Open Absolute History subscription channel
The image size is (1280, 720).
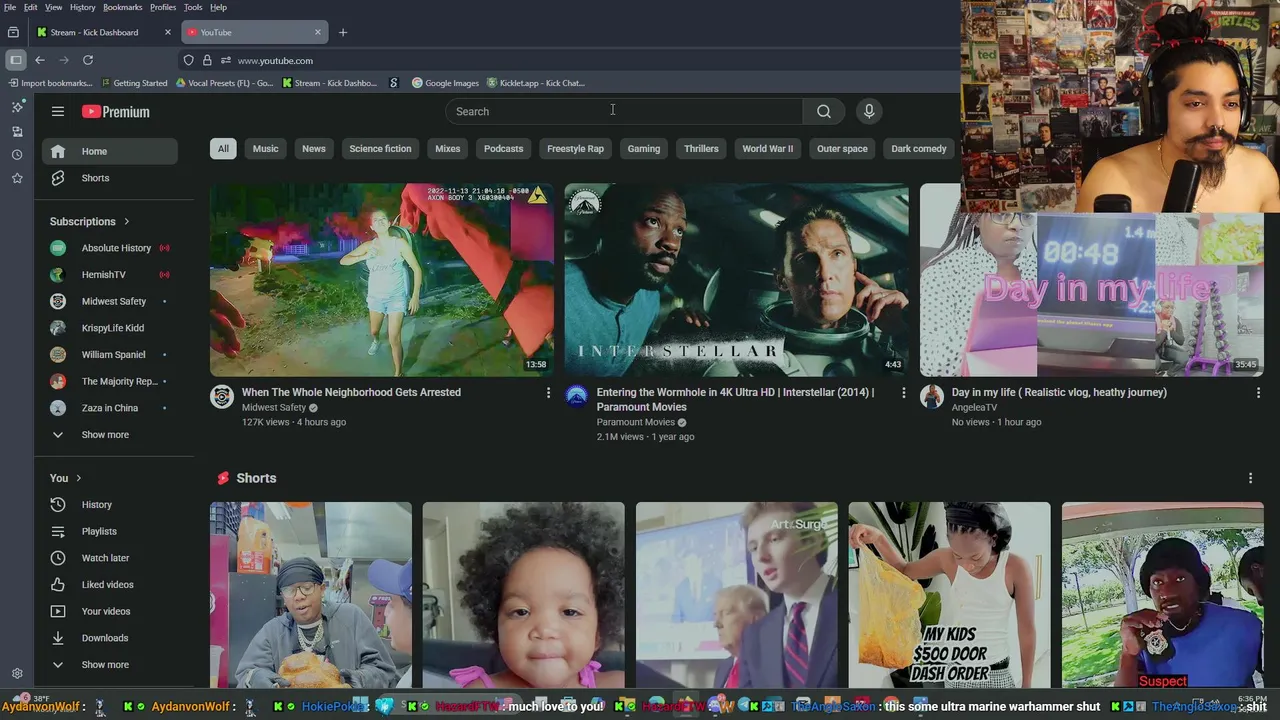[x=110, y=248]
